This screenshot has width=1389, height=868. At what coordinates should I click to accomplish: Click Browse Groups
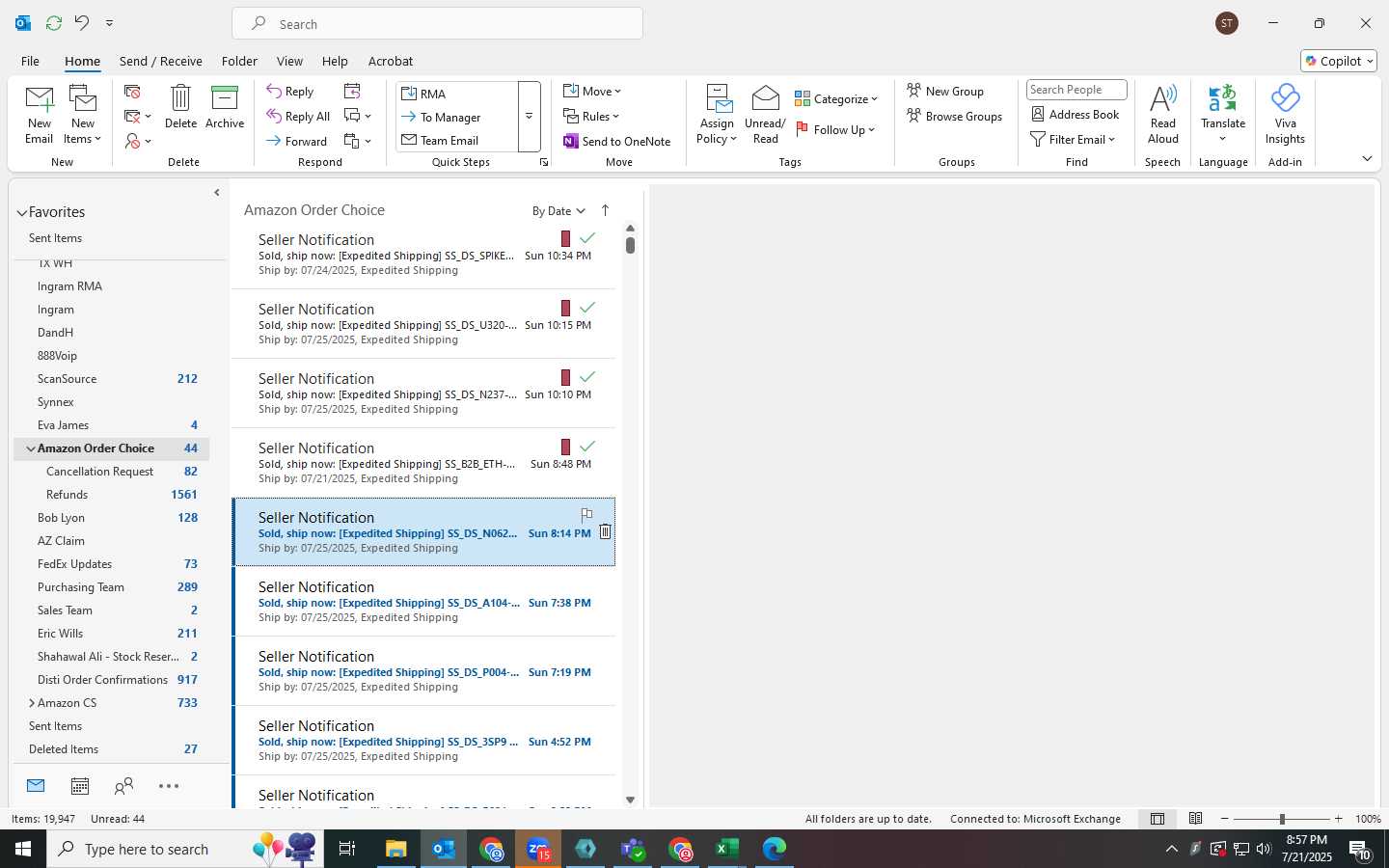coord(955,116)
